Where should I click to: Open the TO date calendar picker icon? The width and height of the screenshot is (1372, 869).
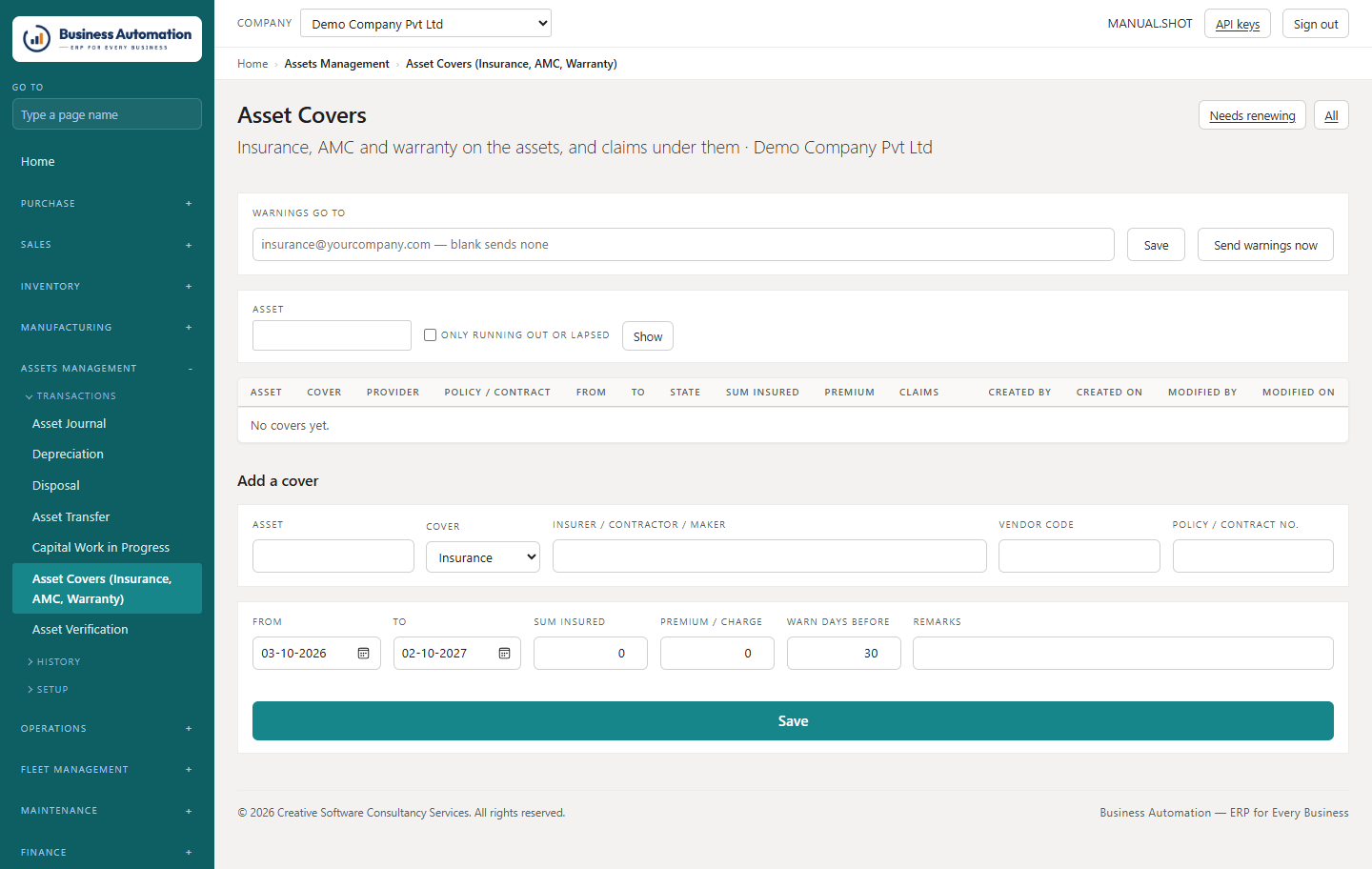point(504,654)
